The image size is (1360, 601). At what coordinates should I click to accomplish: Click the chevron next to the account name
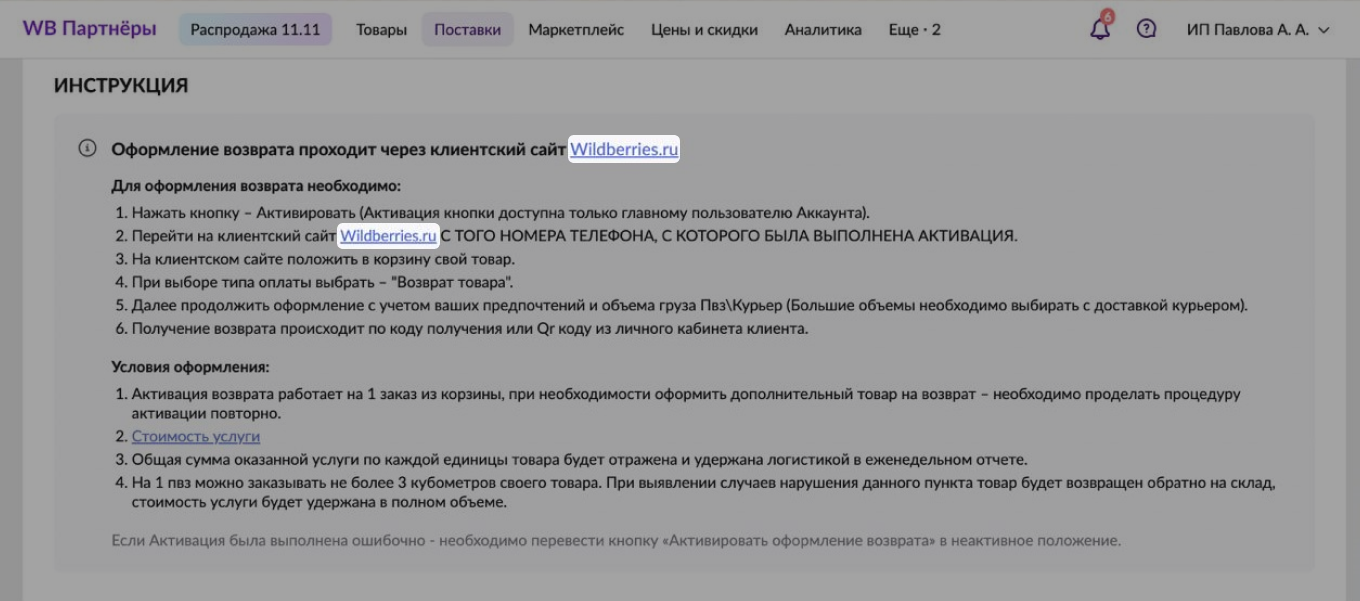tap(1323, 31)
